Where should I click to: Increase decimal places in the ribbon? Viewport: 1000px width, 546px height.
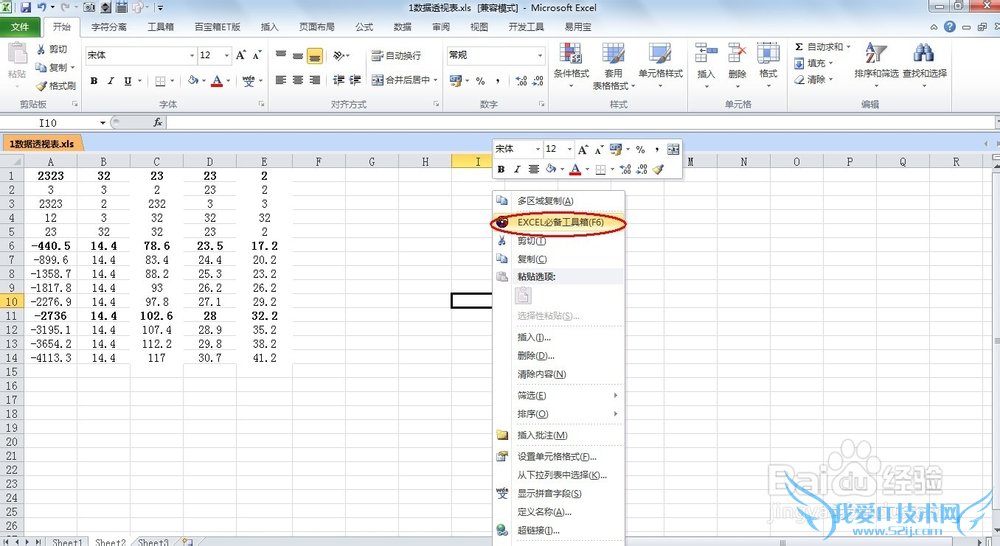click(521, 80)
